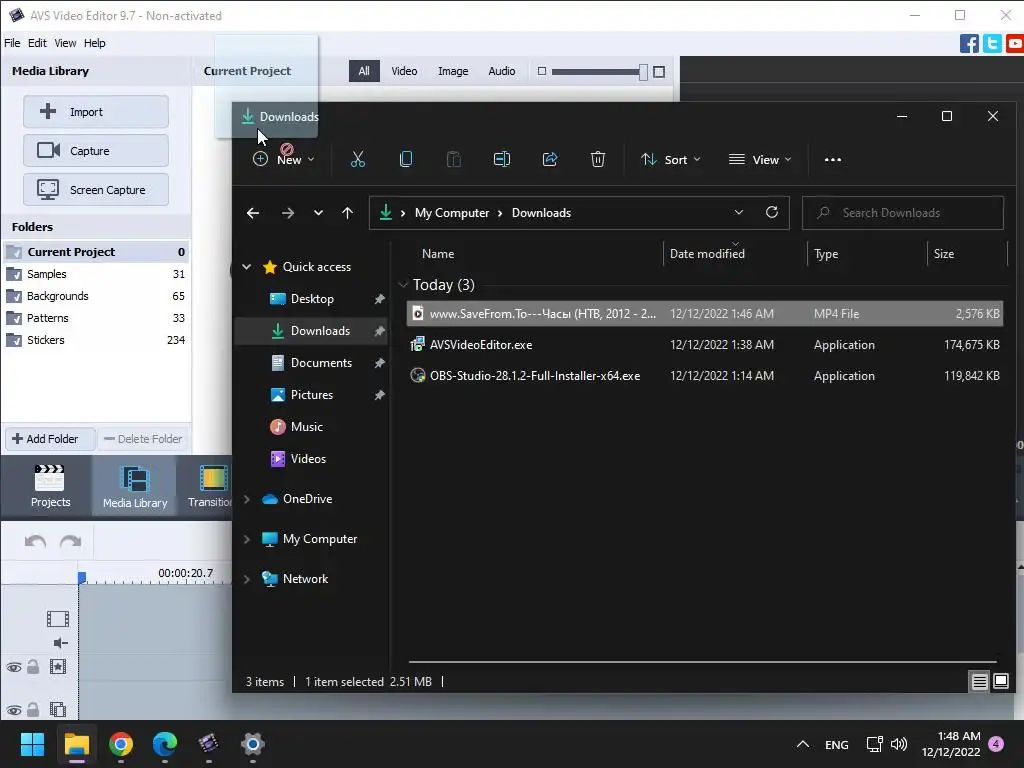Viewport: 1024px width, 768px height.
Task: Click the Undo arrow above the timeline
Action: pyautogui.click(x=35, y=541)
